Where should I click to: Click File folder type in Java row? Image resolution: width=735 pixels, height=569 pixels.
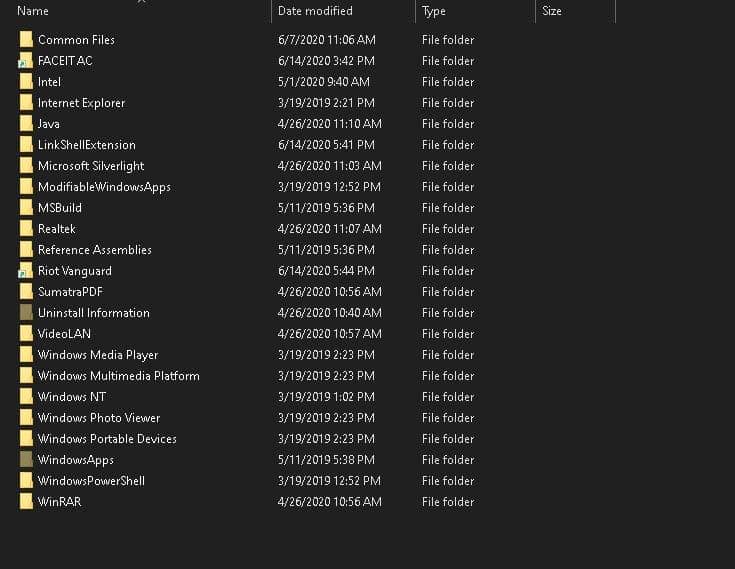click(448, 124)
